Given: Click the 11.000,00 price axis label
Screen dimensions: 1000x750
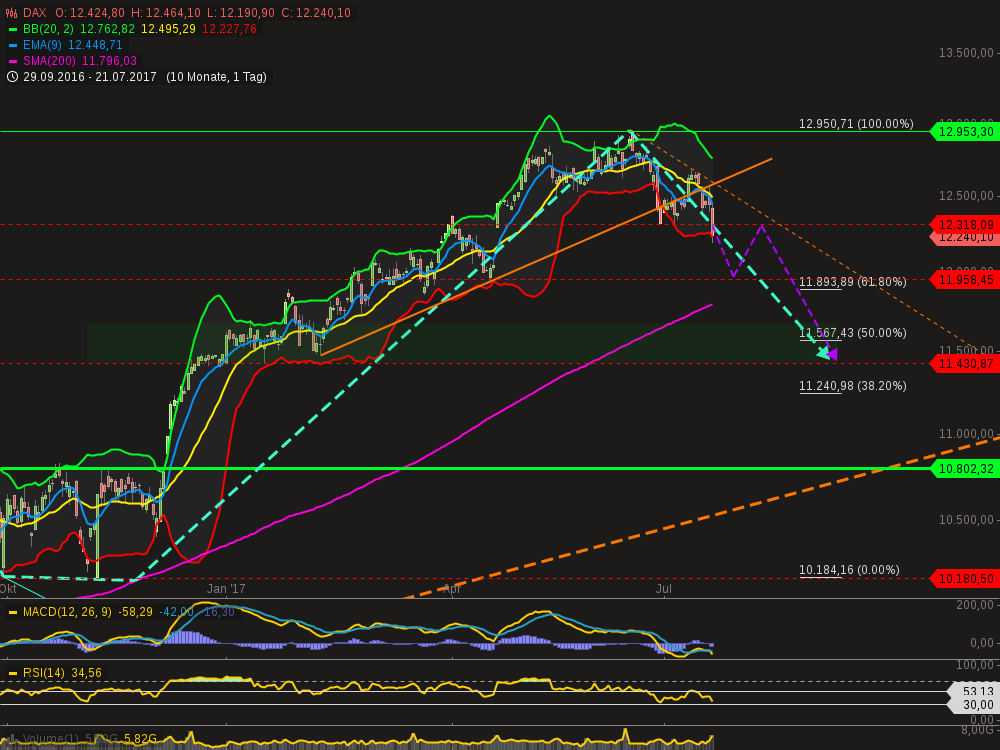Looking at the screenshot, I should click(x=966, y=434).
